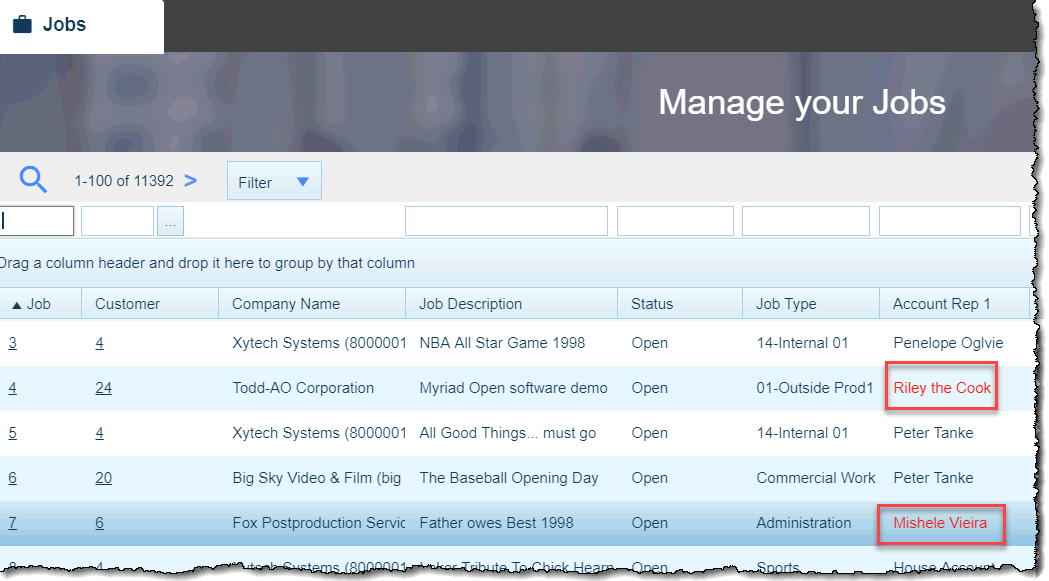Click the Jobs briefcase icon
1049x581 pixels.
point(22,25)
